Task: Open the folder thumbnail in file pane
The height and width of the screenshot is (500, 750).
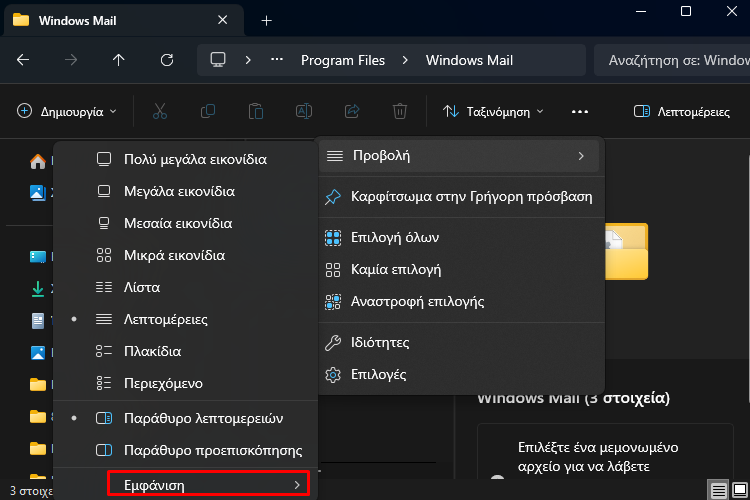Action: tap(627, 251)
